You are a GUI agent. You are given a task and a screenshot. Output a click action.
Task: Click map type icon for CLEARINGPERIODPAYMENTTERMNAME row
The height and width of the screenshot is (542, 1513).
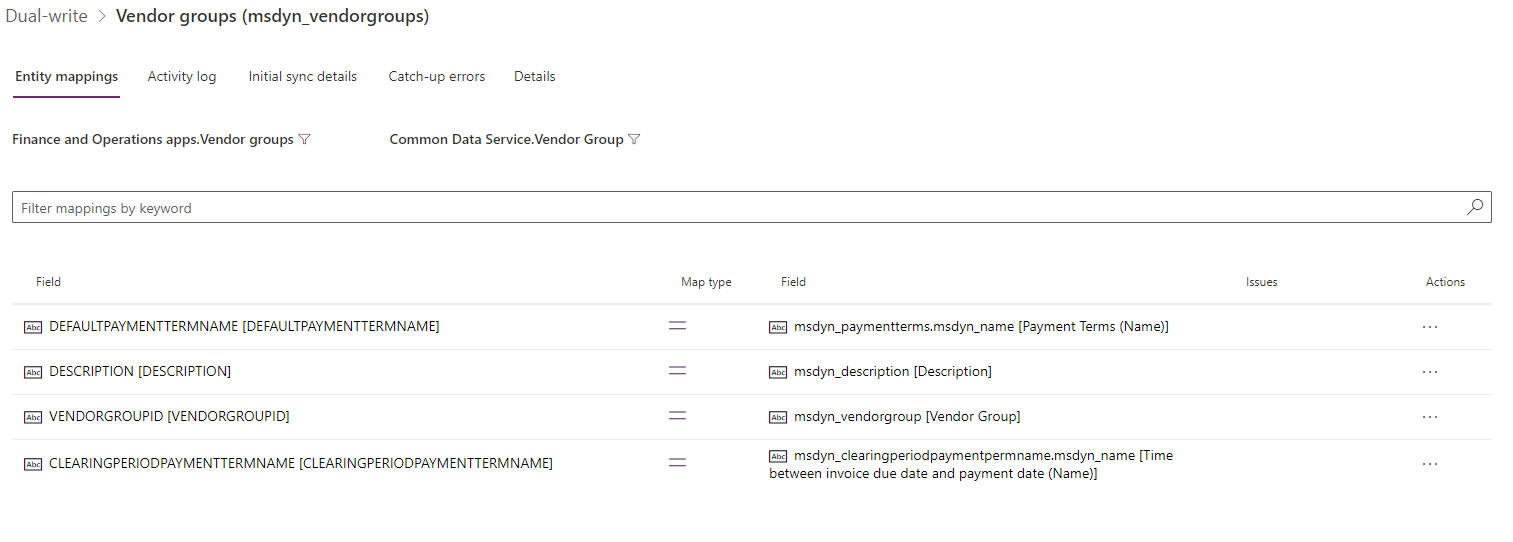677,463
